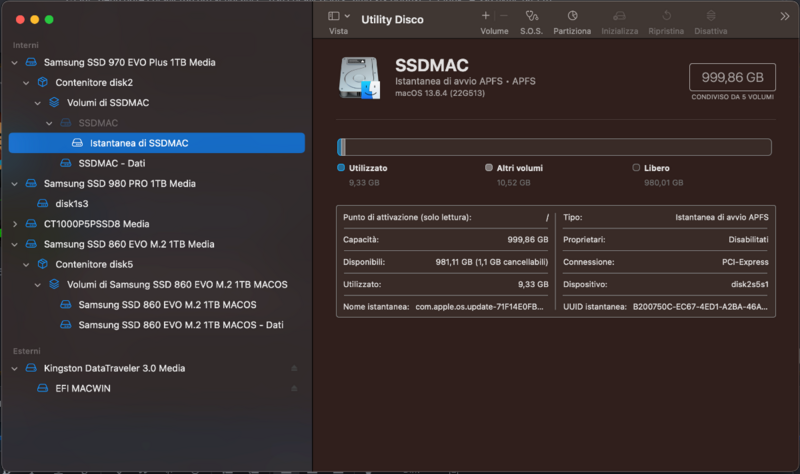Click the Altri volumi grey swatch
Viewport: 800px width, 474px height.
pyautogui.click(x=489, y=167)
